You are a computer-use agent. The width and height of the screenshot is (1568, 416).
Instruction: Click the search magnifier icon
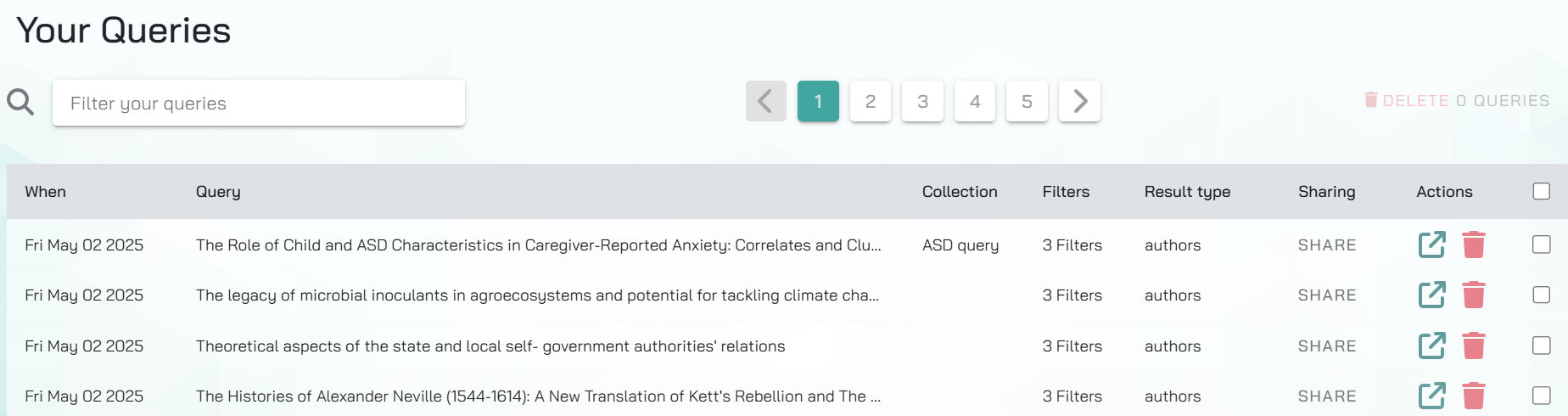tap(20, 103)
